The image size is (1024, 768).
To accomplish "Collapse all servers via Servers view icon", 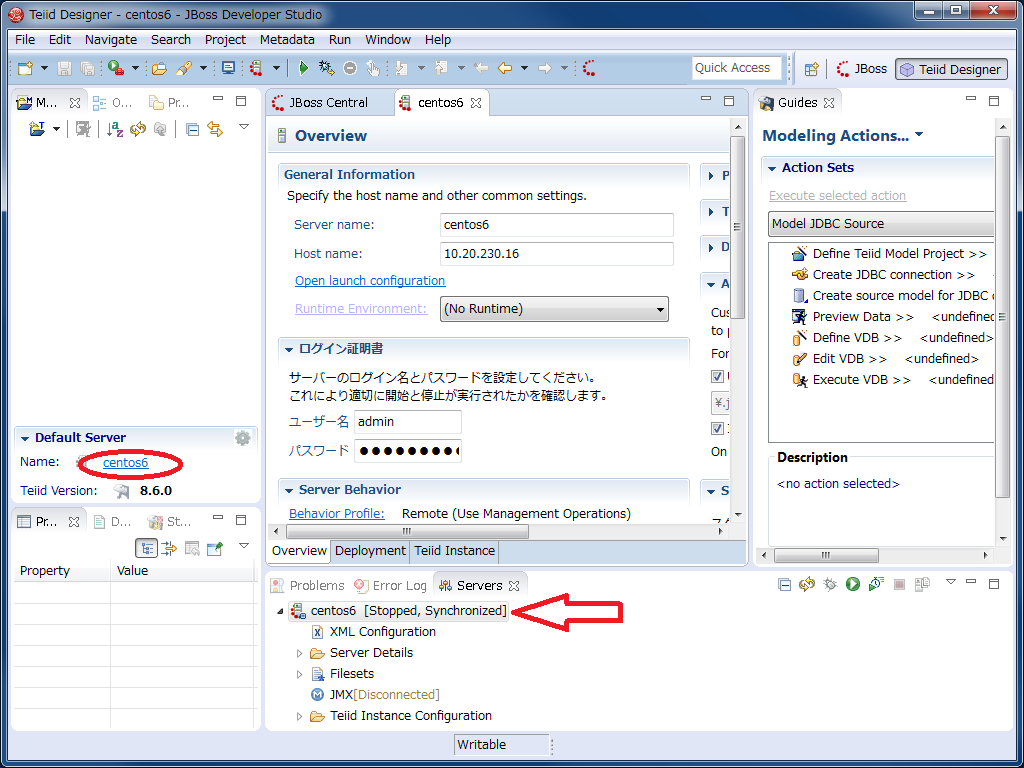I will tap(784, 584).
